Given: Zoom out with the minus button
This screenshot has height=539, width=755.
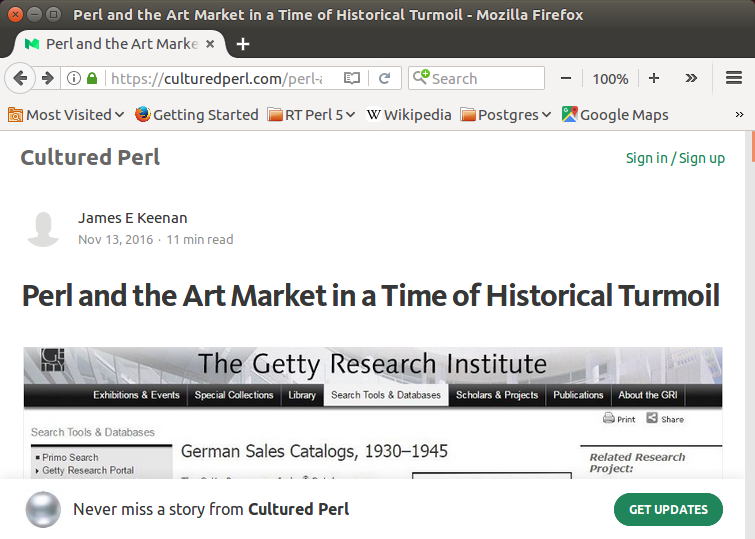Looking at the screenshot, I should pos(566,78).
